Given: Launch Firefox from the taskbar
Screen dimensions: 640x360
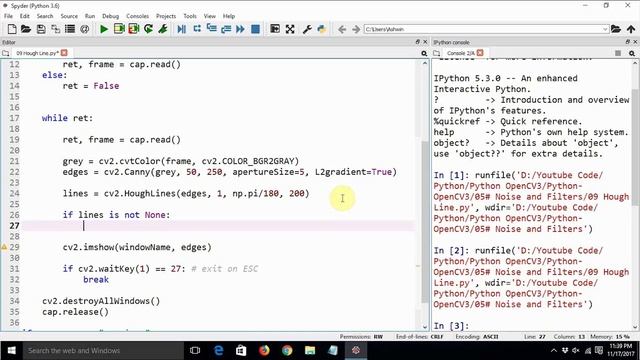Looking at the screenshot, I should point(264,351).
